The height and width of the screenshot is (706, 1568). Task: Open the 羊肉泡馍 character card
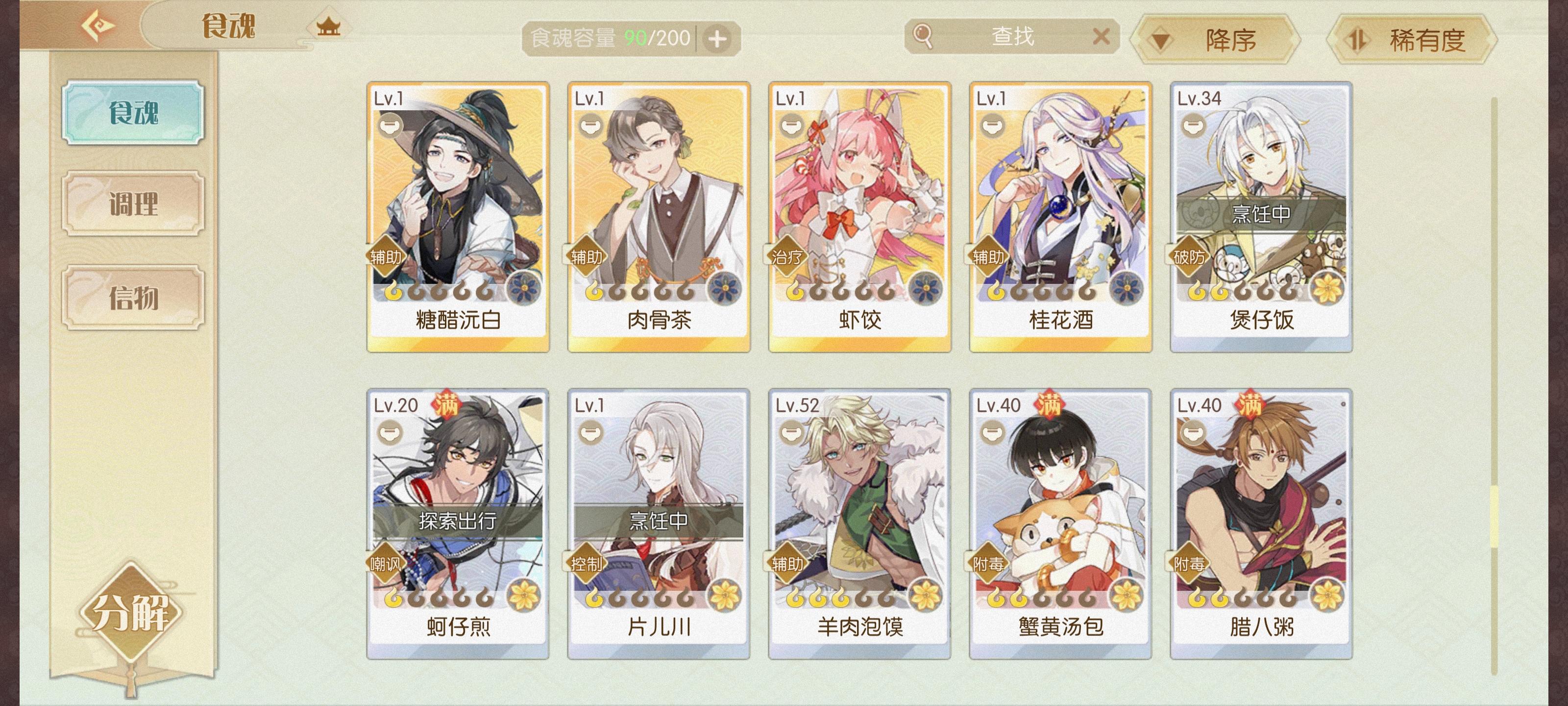[859, 524]
